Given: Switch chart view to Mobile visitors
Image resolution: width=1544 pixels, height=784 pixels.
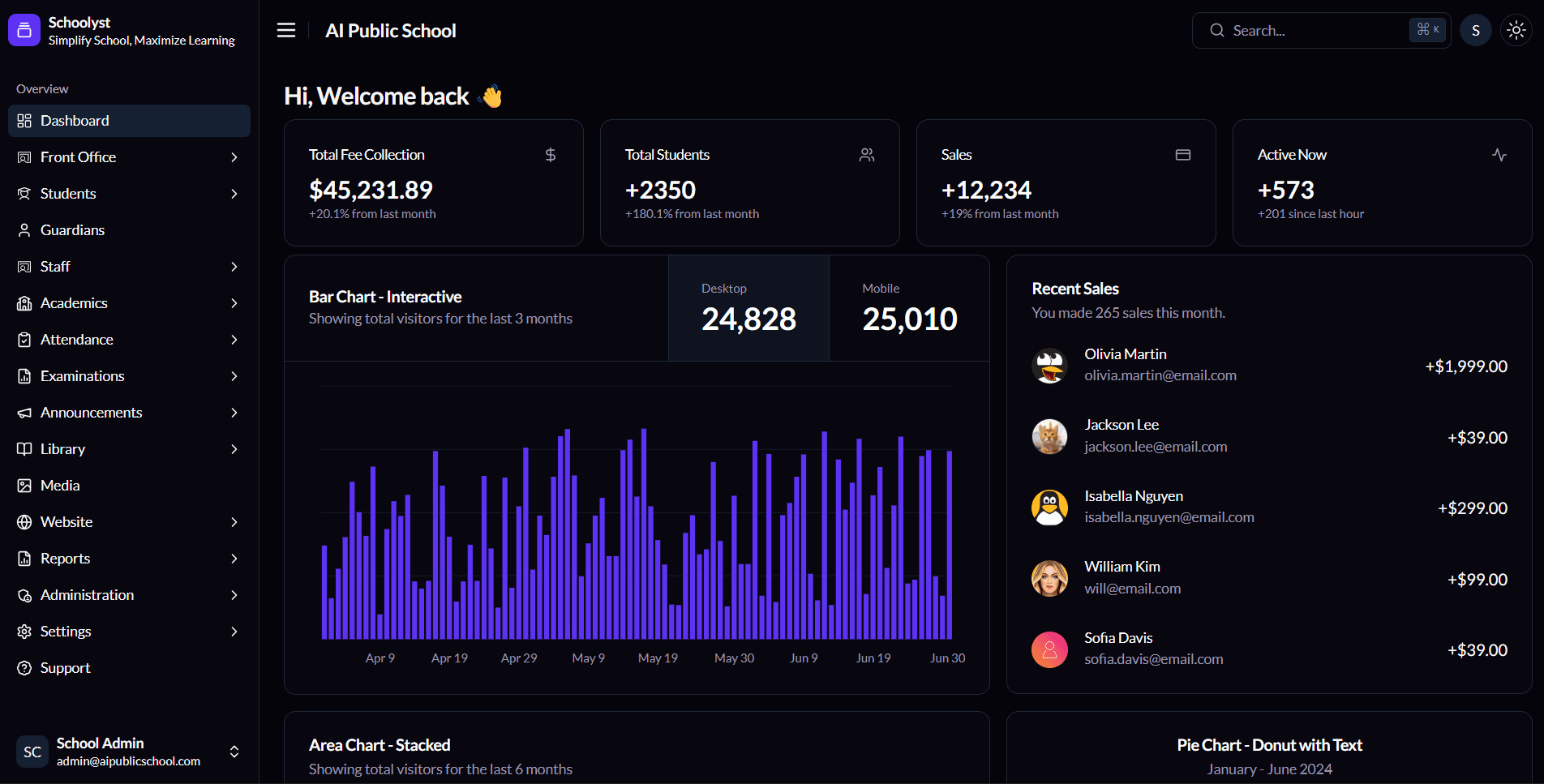Looking at the screenshot, I should 909,308.
